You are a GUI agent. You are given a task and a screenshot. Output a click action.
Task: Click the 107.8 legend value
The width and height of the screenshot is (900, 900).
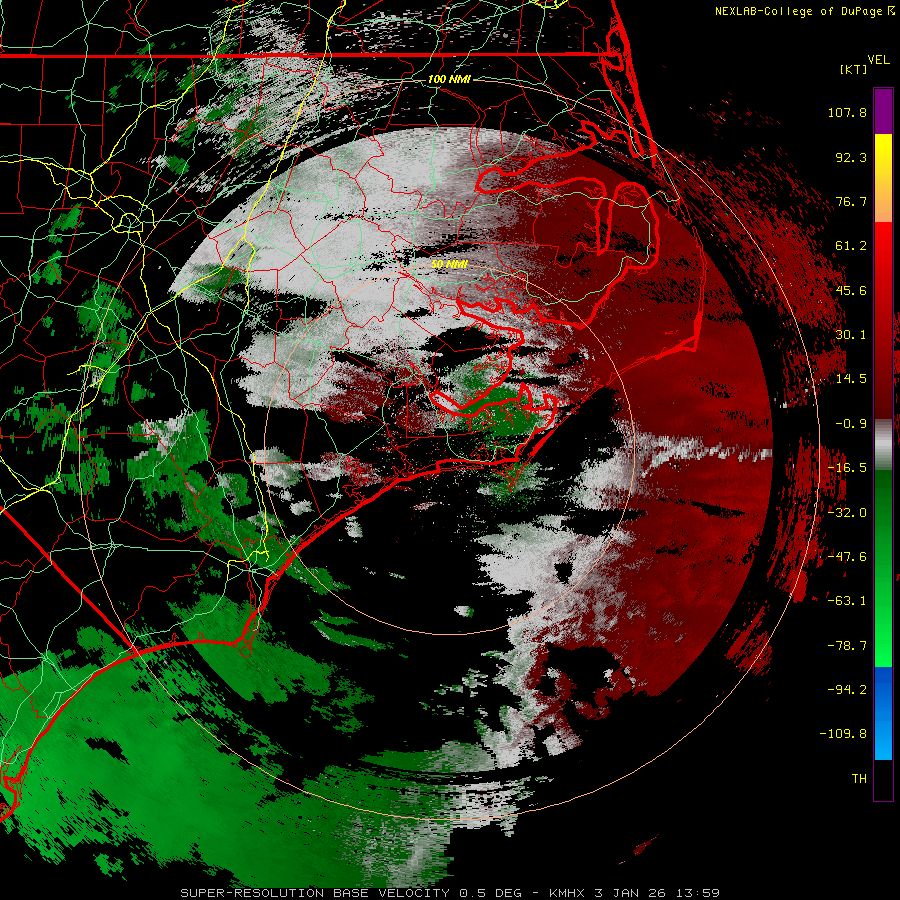point(847,112)
